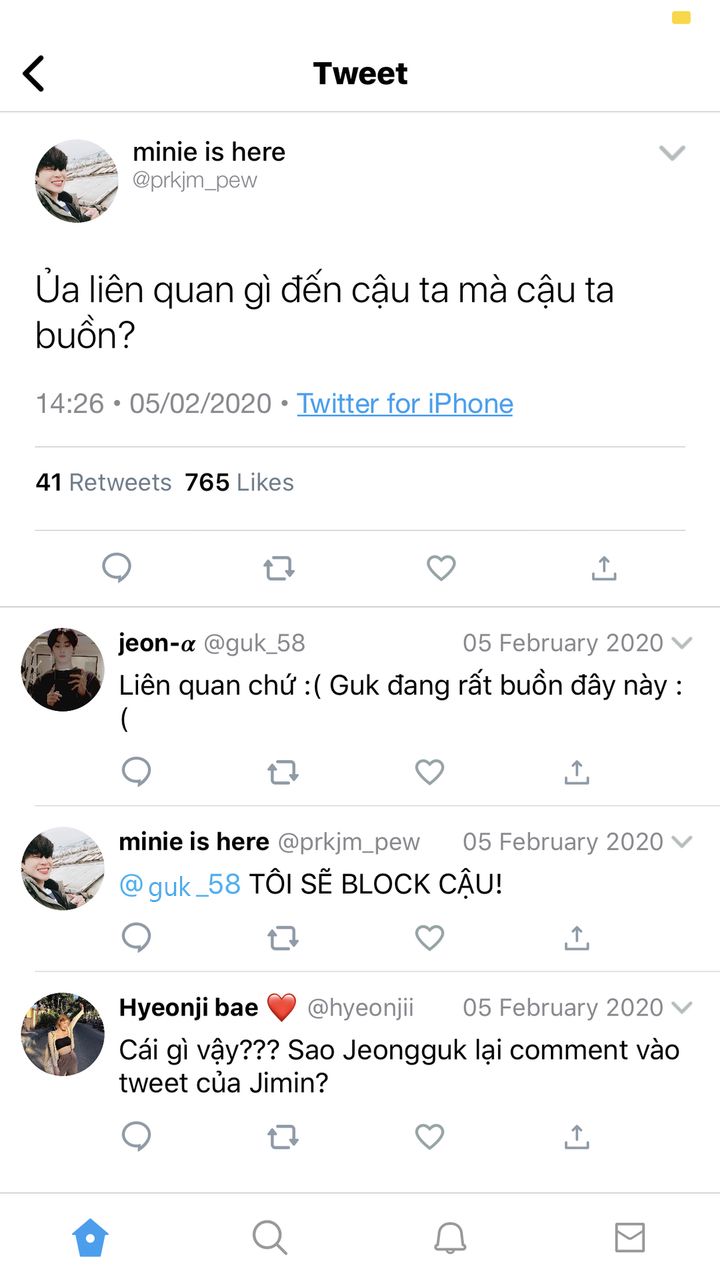Open the @guk_58 mention link
This screenshot has width=720, height=1280.
click(180, 885)
